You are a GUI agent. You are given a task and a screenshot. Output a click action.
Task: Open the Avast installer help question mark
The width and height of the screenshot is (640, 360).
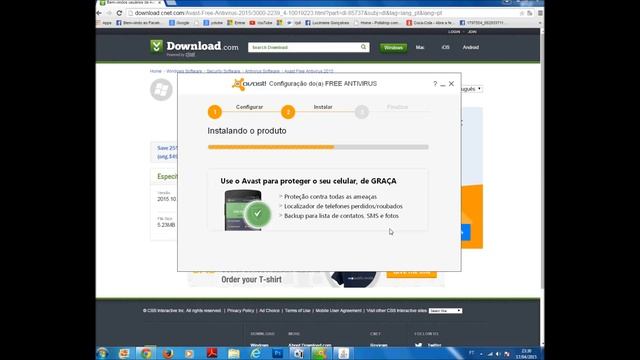point(435,84)
